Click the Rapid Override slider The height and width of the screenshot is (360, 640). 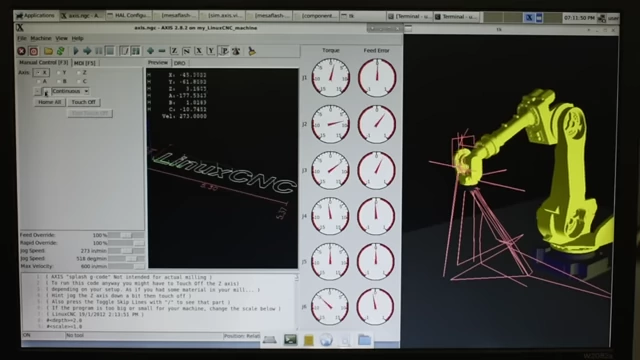126,243
